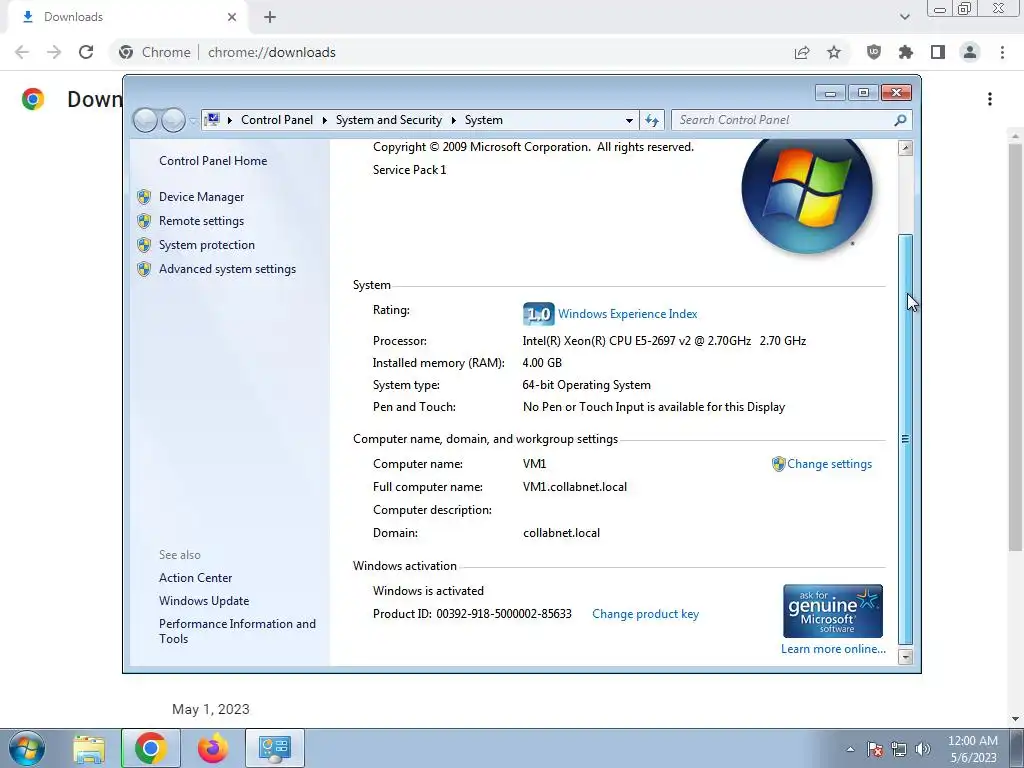
Task: Click Change product key link
Action: click(645, 614)
